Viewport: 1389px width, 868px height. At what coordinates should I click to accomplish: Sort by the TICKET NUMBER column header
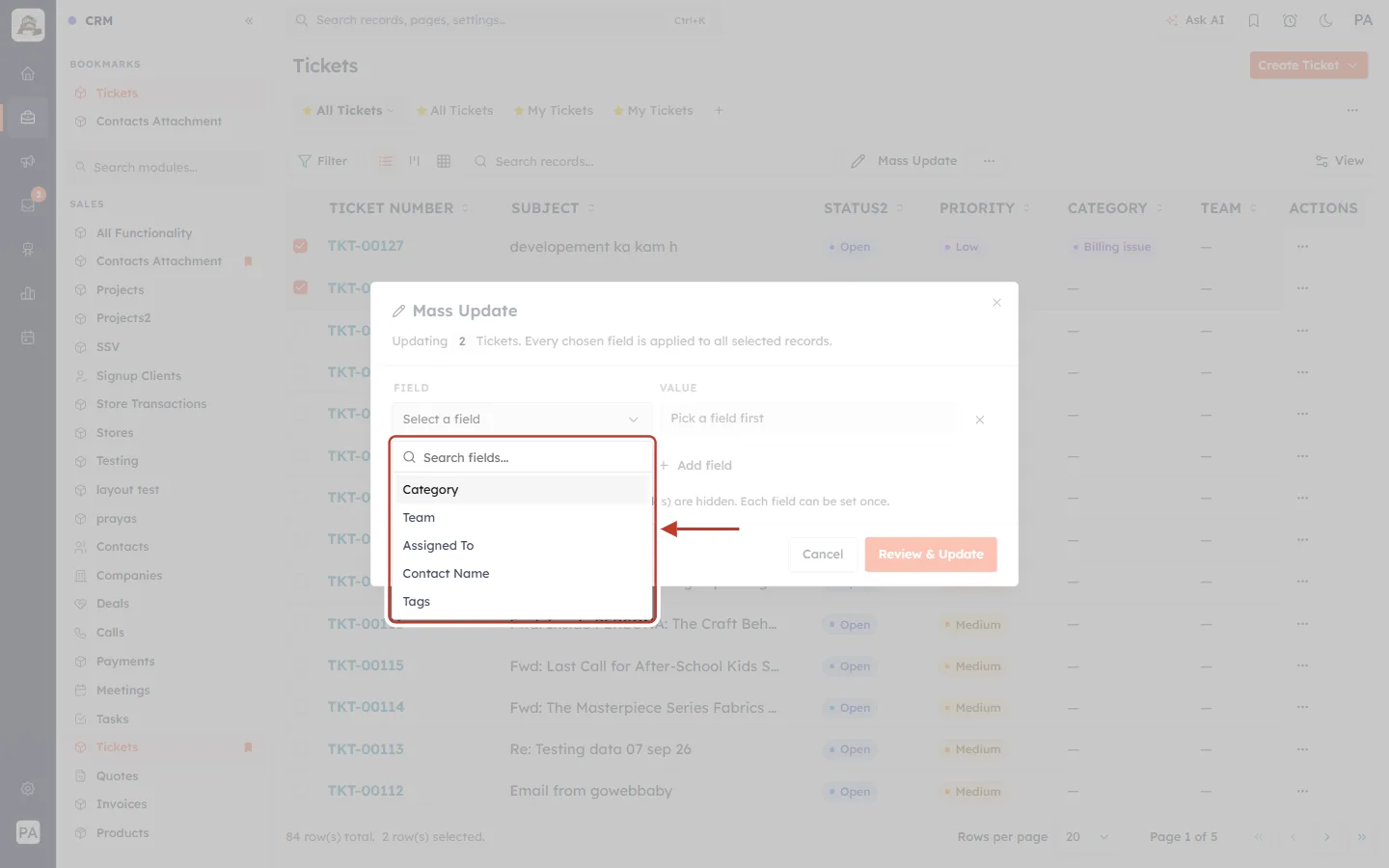click(398, 208)
